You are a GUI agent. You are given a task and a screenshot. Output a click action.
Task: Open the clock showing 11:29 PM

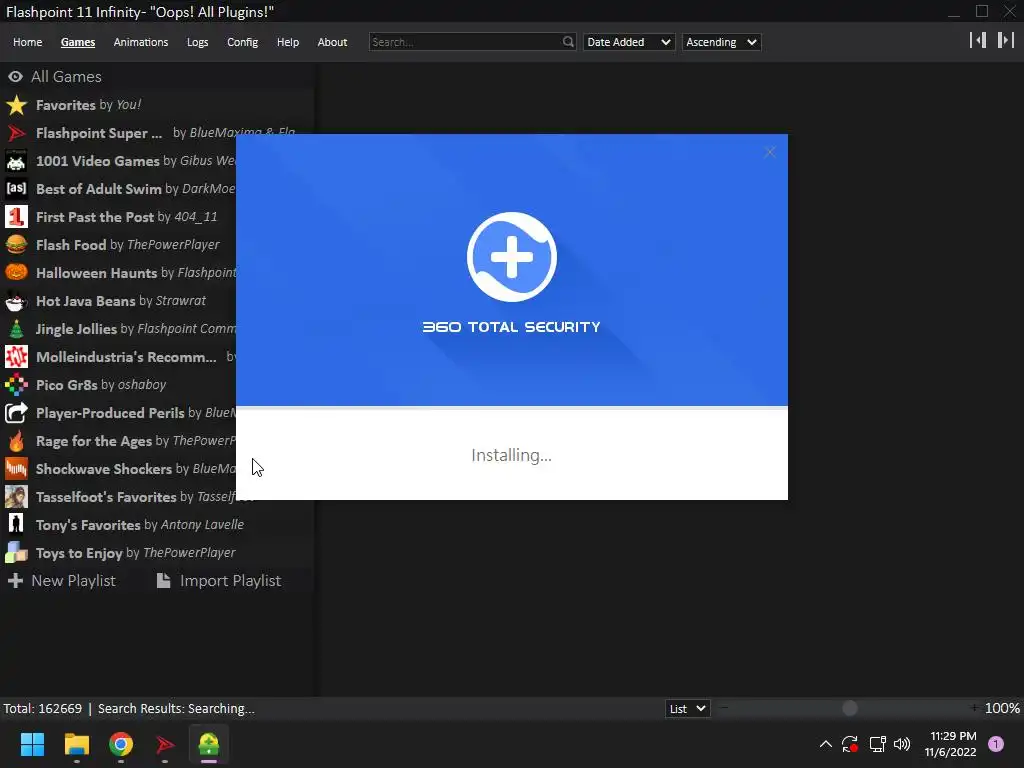point(953,736)
